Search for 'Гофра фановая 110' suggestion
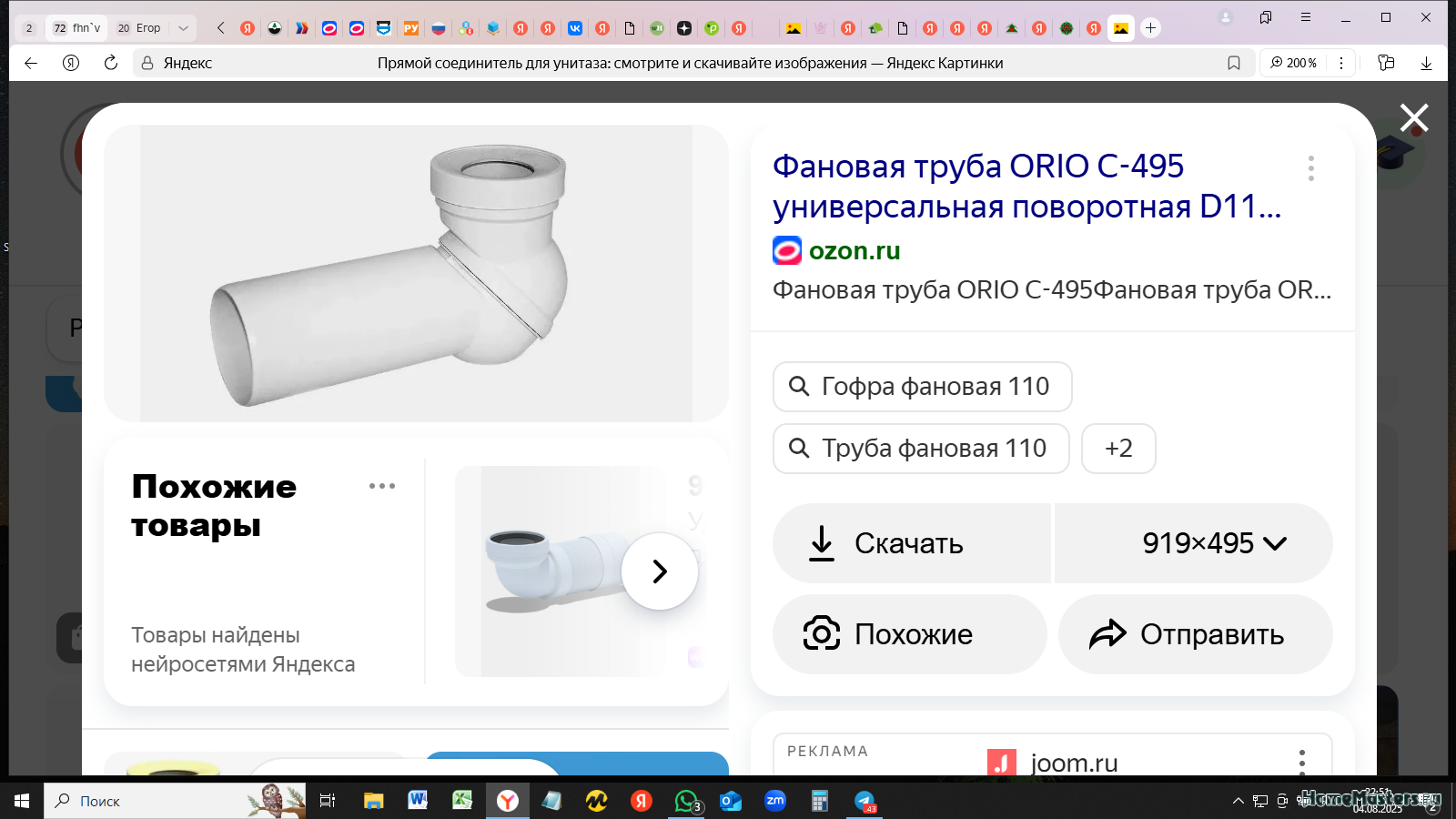Image resolution: width=1456 pixels, height=819 pixels. click(x=922, y=387)
